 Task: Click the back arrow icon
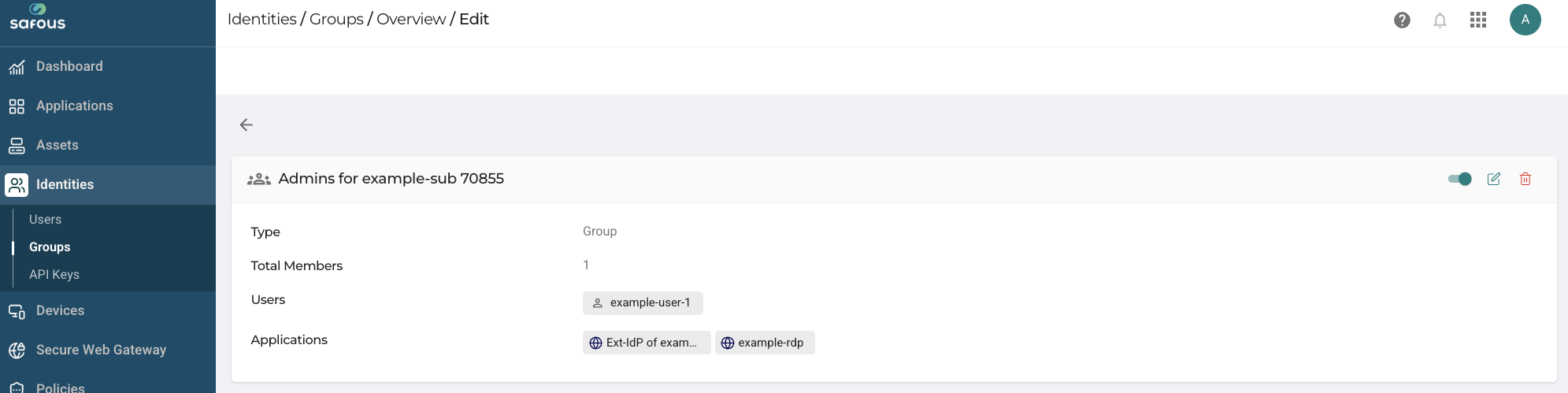pyautogui.click(x=247, y=124)
